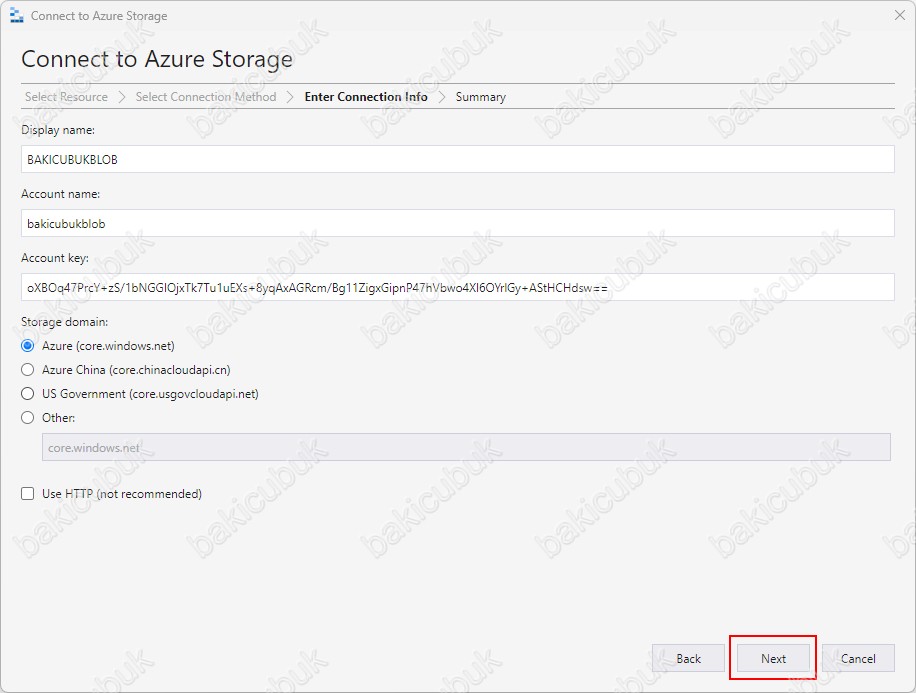916x693 pixels.
Task: Close the Connect to Azure Storage window
Action: (x=900, y=15)
